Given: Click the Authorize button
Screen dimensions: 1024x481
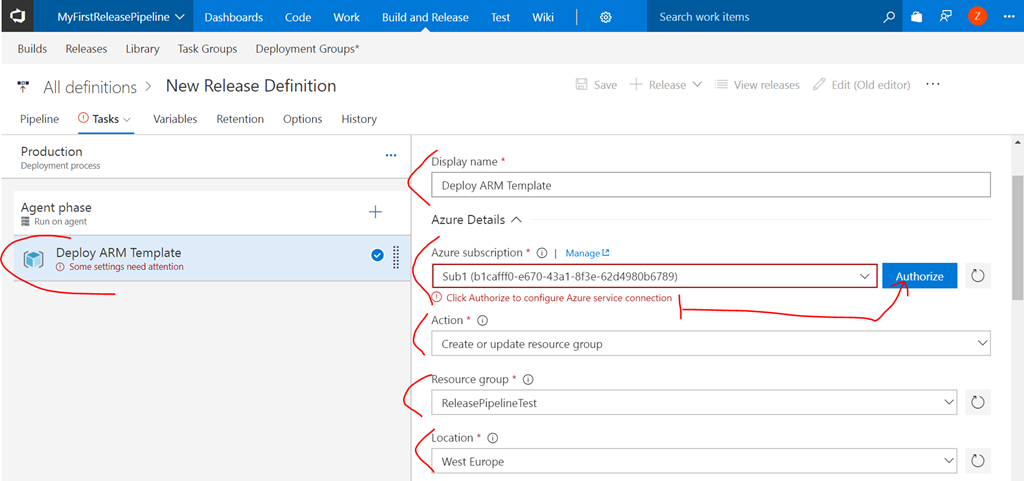Looking at the screenshot, I should [919, 276].
